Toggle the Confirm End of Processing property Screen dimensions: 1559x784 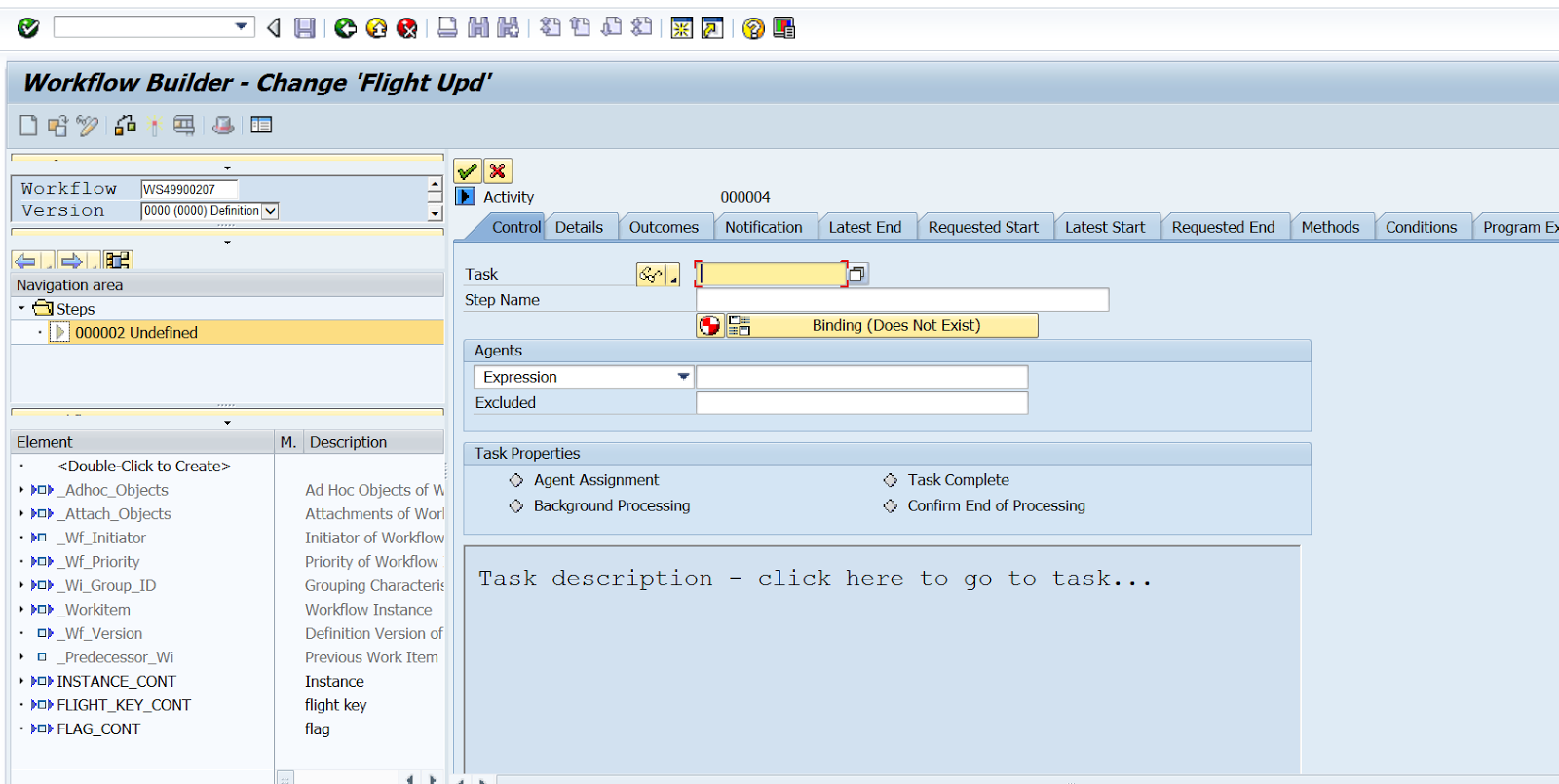(x=890, y=505)
